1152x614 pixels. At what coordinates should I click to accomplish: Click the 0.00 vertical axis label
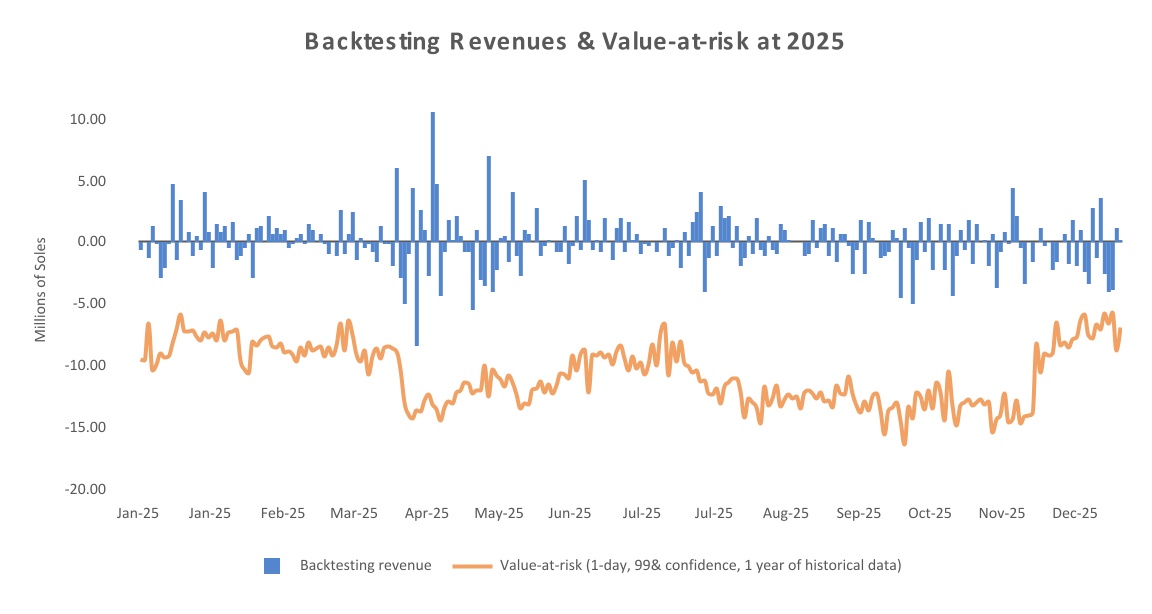[x=92, y=242]
